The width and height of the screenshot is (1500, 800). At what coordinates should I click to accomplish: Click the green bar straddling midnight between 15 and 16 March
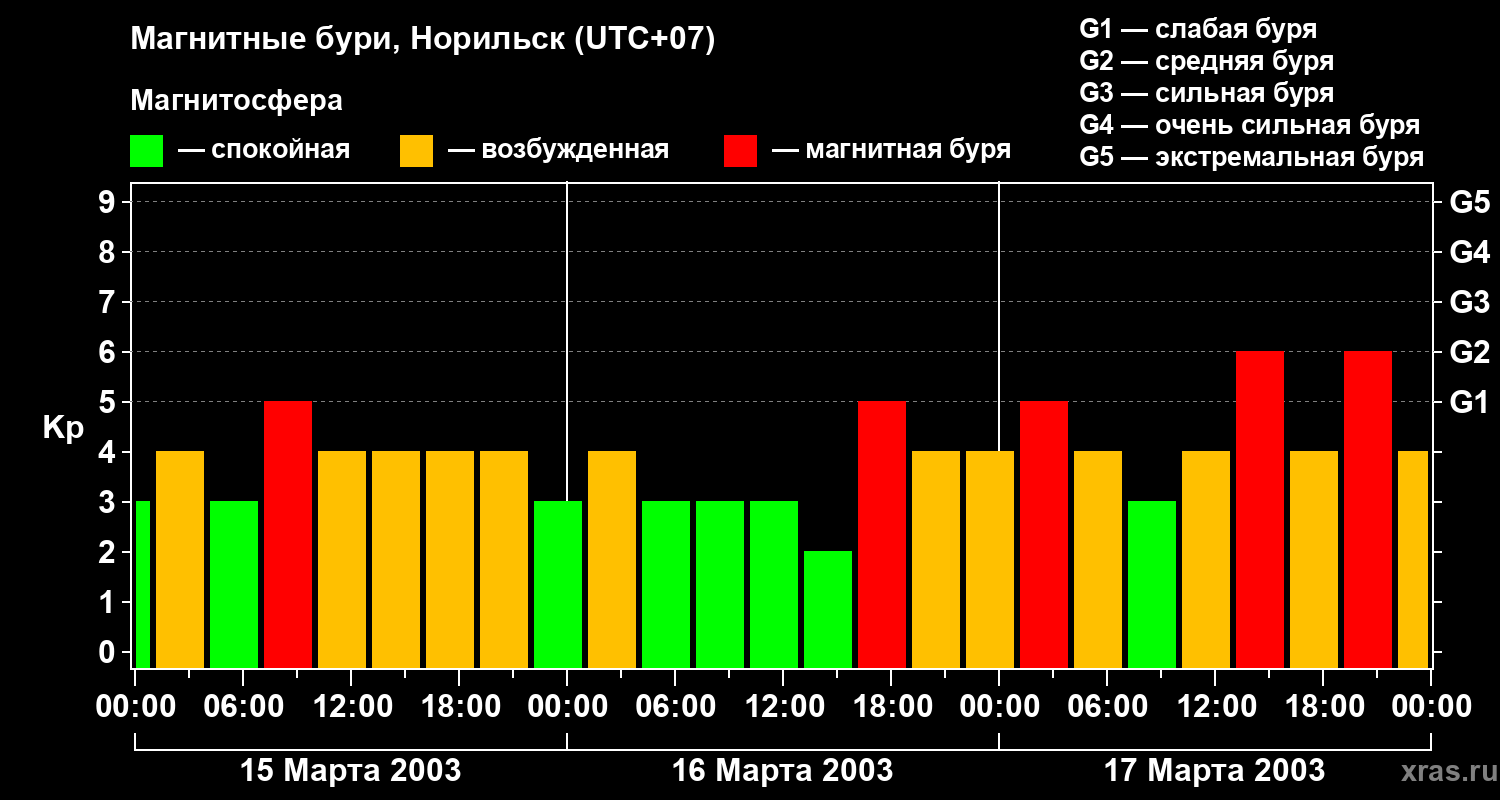click(558, 584)
